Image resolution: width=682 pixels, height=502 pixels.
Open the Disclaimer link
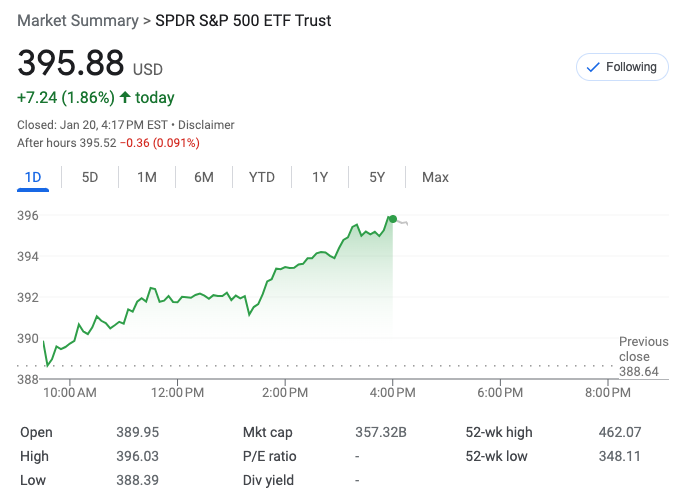[206, 125]
